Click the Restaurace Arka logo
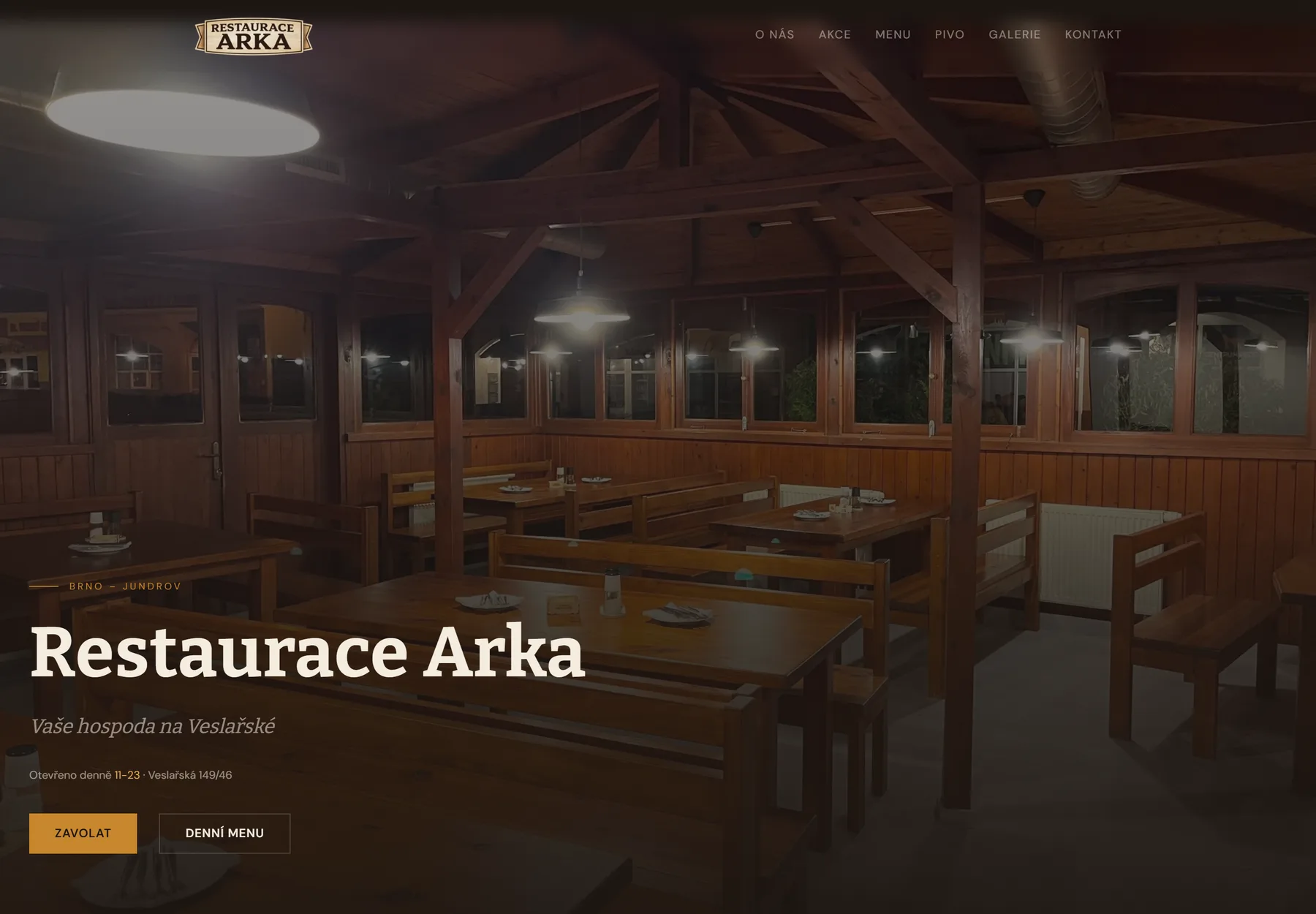The width and height of the screenshot is (1316, 914). point(254,36)
